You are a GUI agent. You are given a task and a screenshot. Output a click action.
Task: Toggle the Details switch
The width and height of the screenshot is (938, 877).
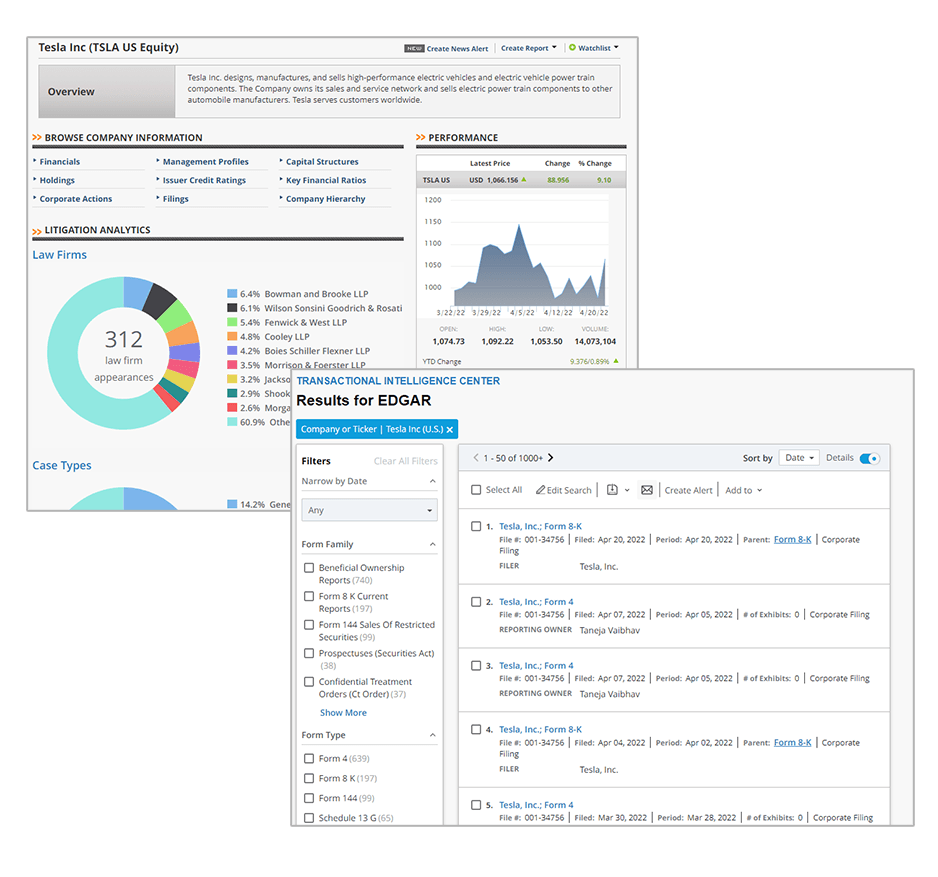click(x=870, y=459)
